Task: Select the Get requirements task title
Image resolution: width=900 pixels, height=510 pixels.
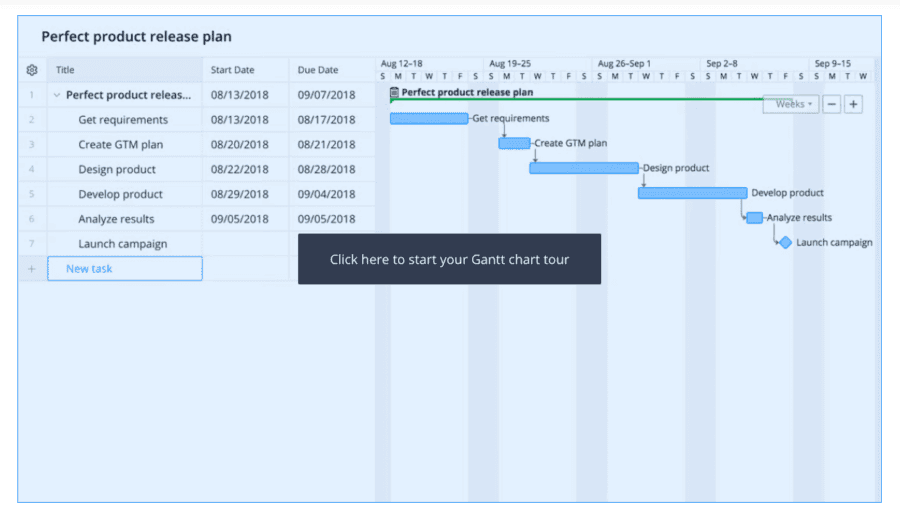Action: pyautogui.click(x=123, y=120)
